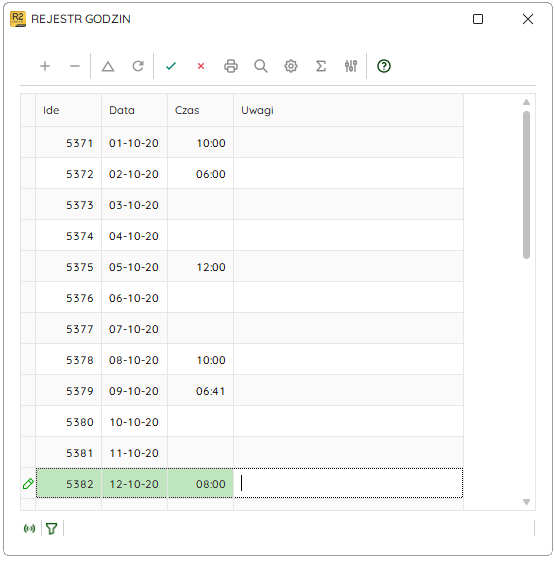This screenshot has height=562, width=555.
Task: Refresh the hours register list
Action: coord(138,66)
